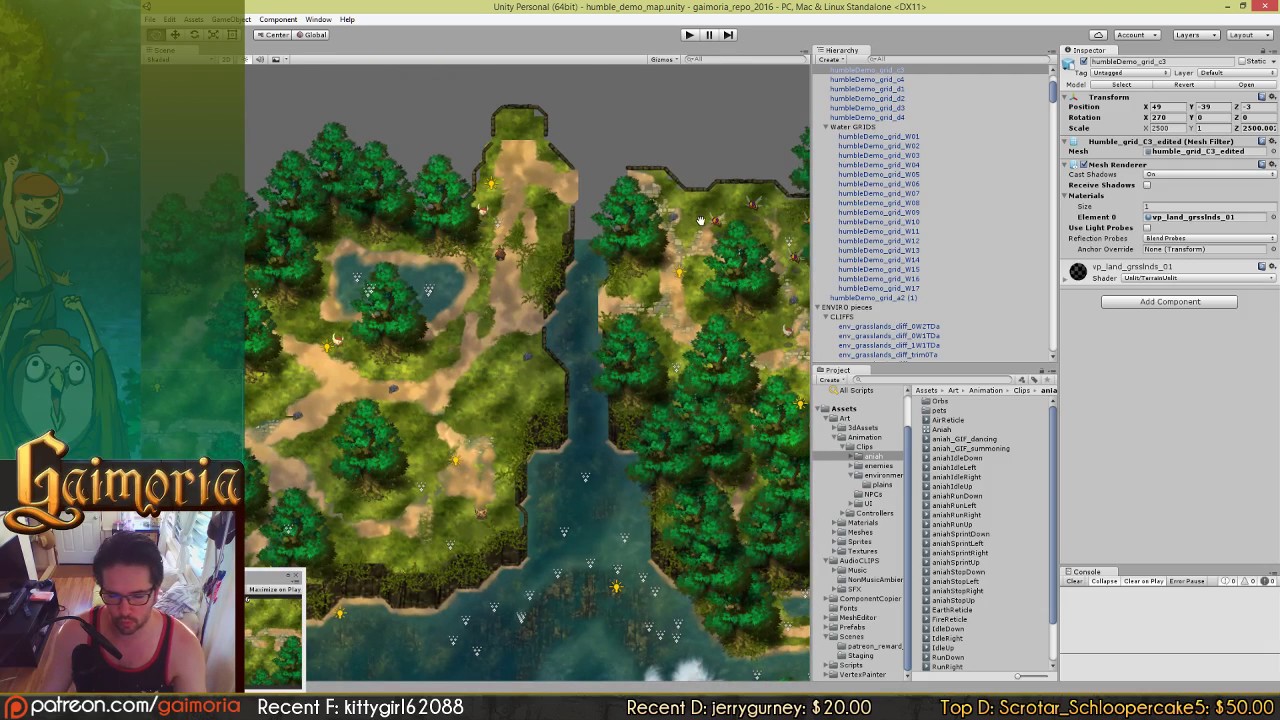
Task: Open the Layer dropdown showing Default
Action: pos(1236,73)
